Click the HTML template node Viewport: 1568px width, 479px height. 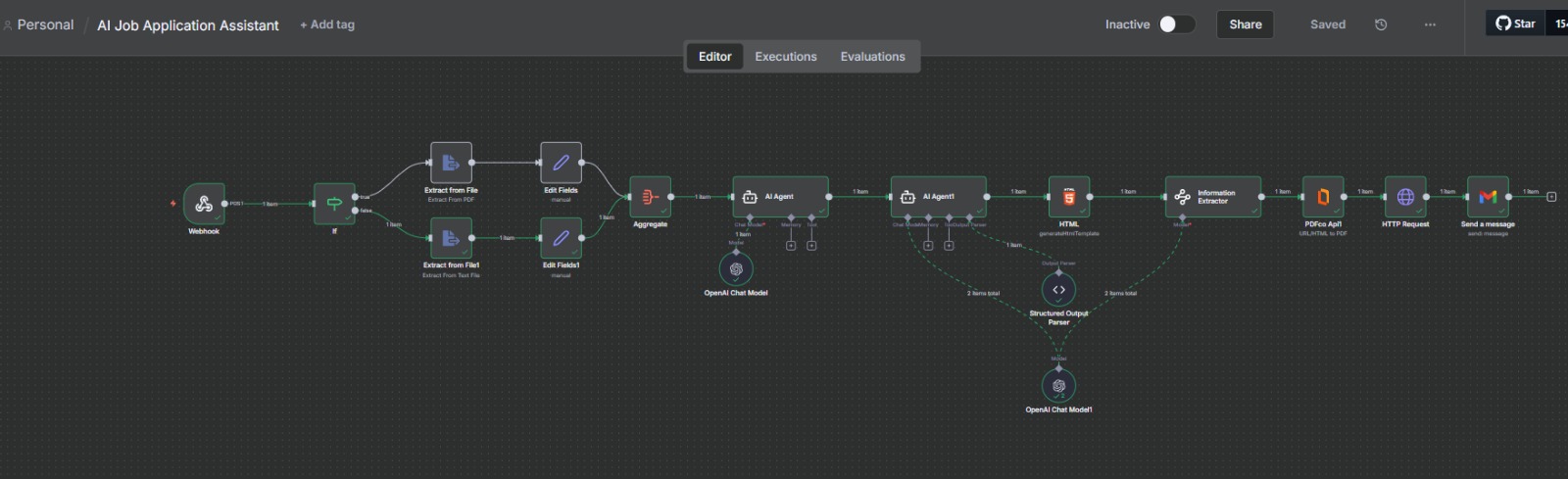[1068, 197]
